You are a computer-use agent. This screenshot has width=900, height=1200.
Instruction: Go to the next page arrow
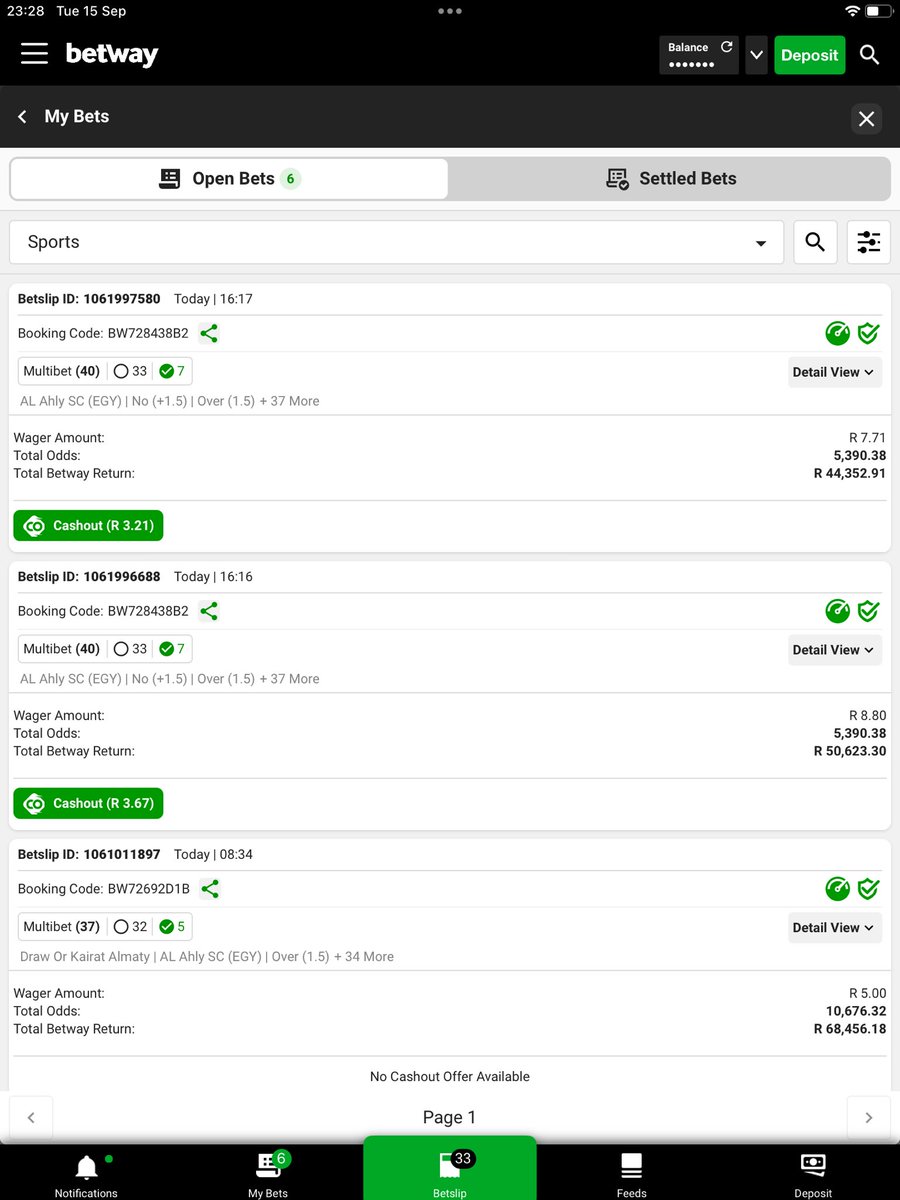click(x=868, y=1118)
